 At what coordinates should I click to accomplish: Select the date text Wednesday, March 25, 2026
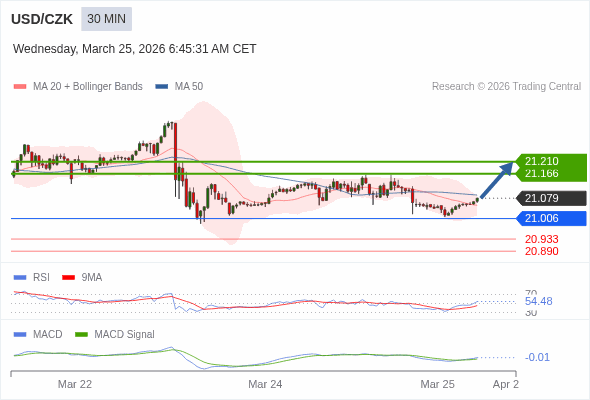[x=89, y=49]
